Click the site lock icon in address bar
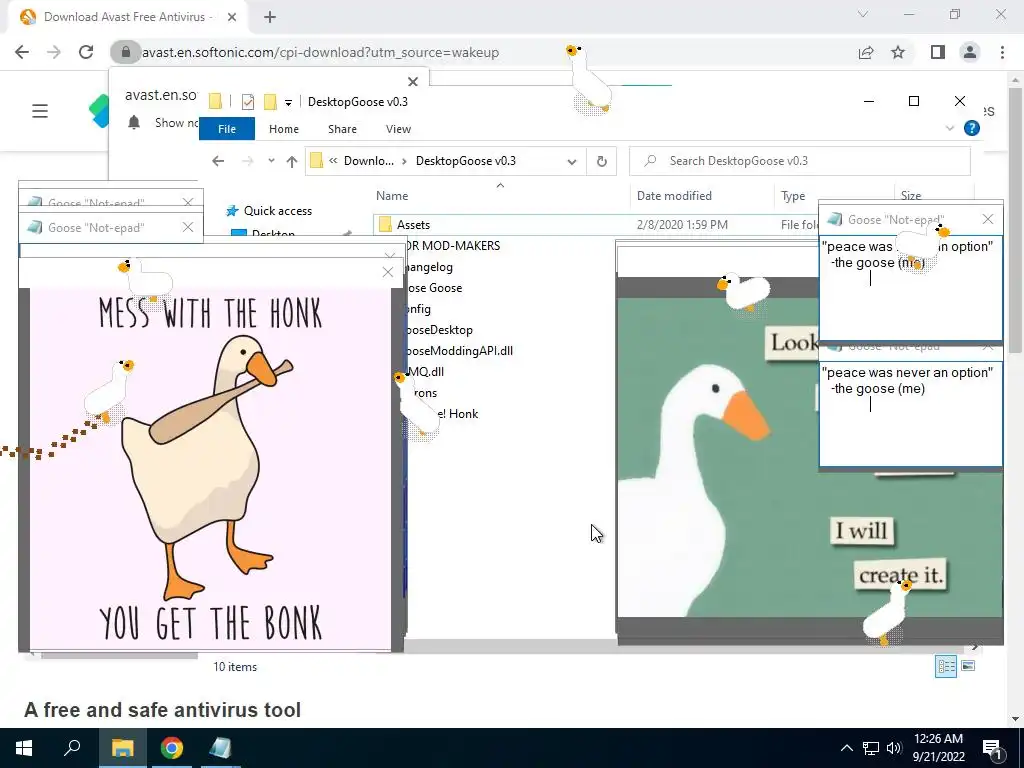 point(125,52)
